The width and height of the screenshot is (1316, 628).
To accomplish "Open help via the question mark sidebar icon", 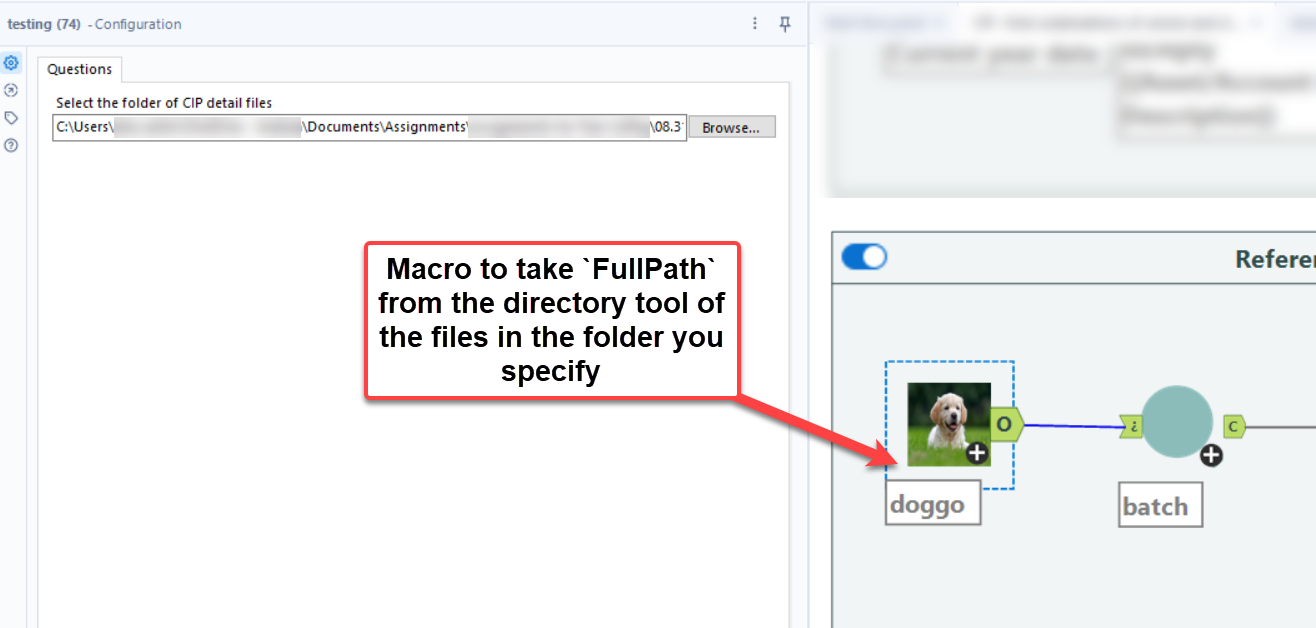I will [x=12, y=144].
